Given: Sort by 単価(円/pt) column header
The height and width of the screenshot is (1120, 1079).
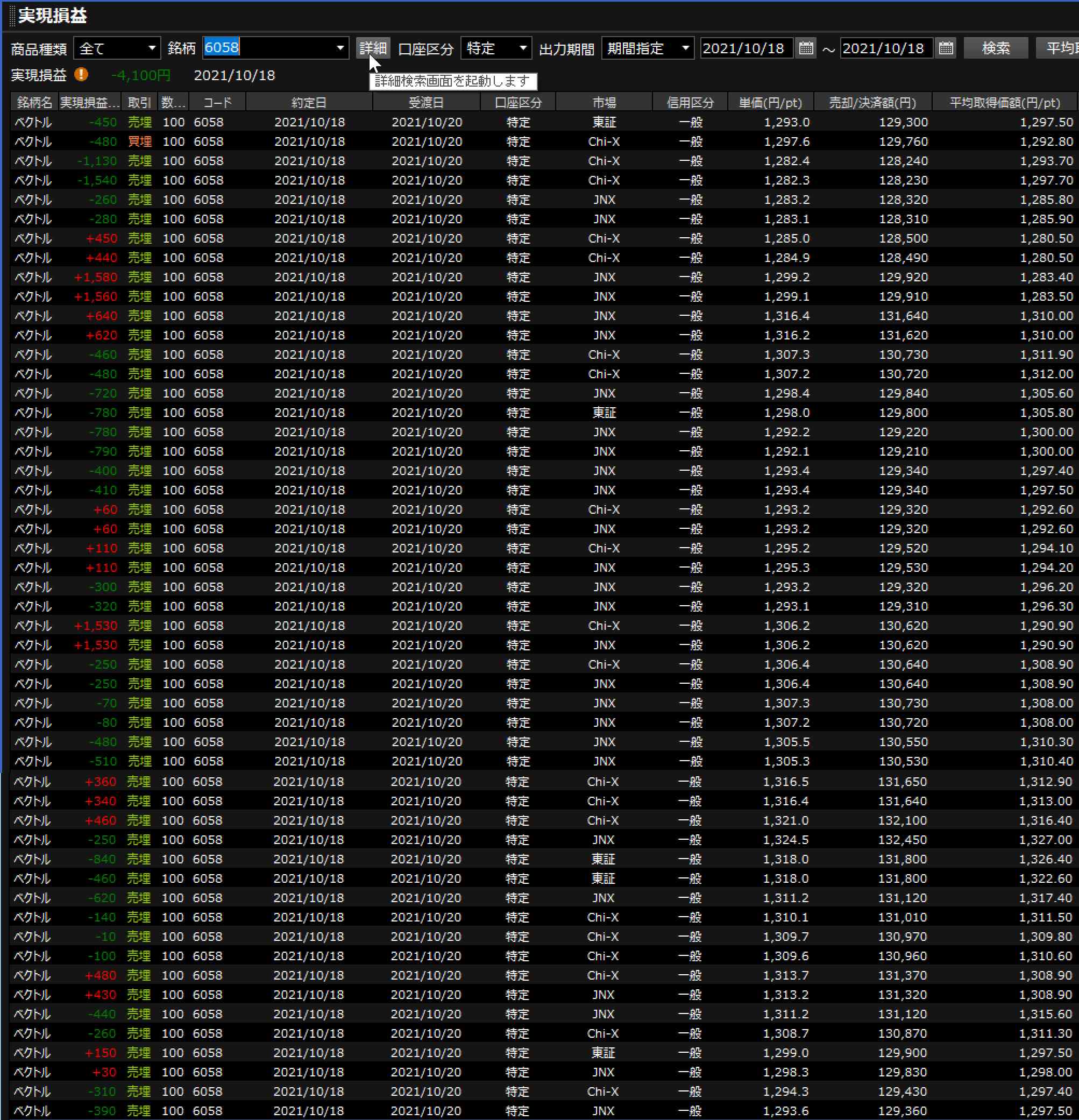Looking at the screenshot, I should pos(770,103).
